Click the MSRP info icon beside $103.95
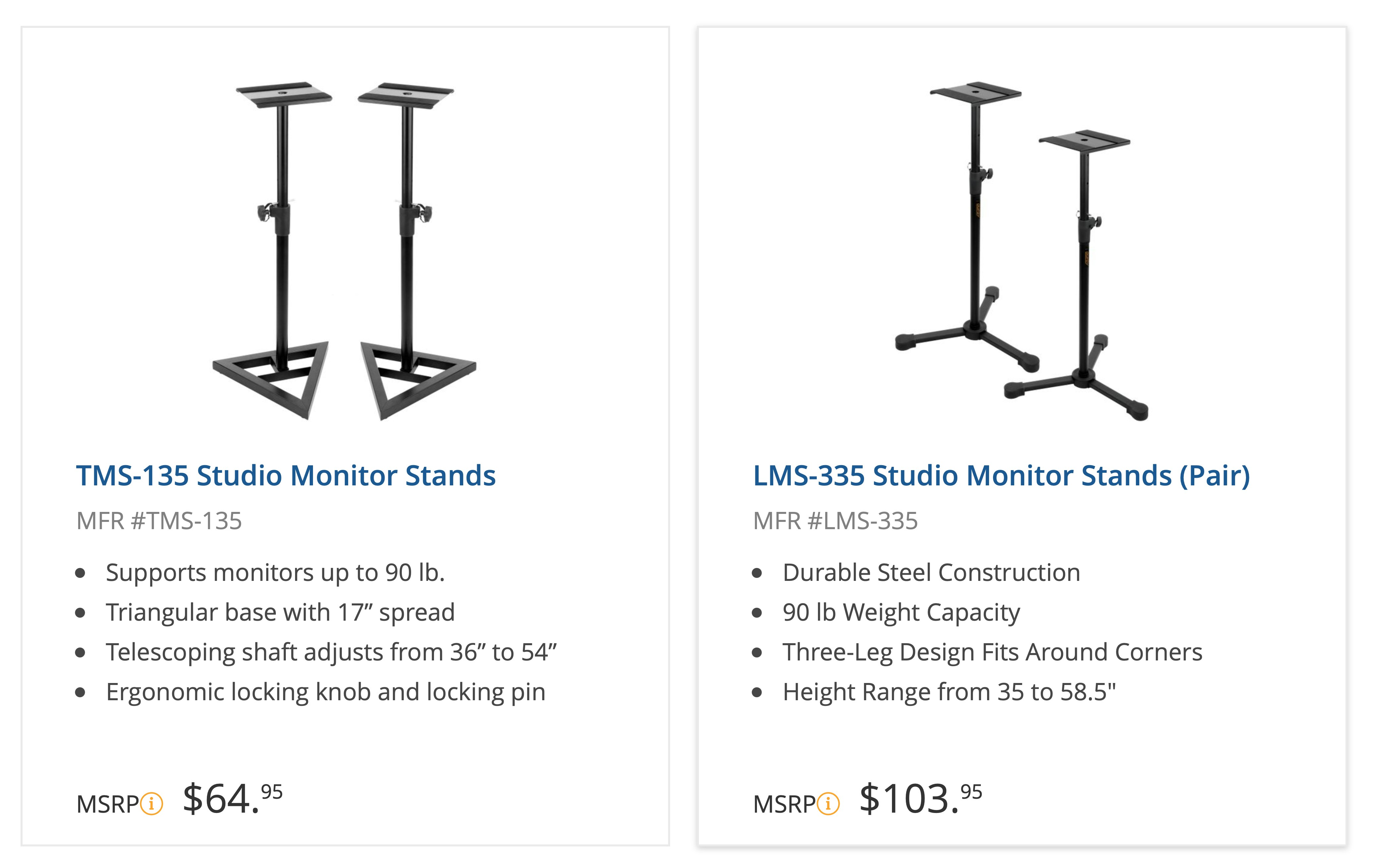1378x868 pixels. (828, 803)
